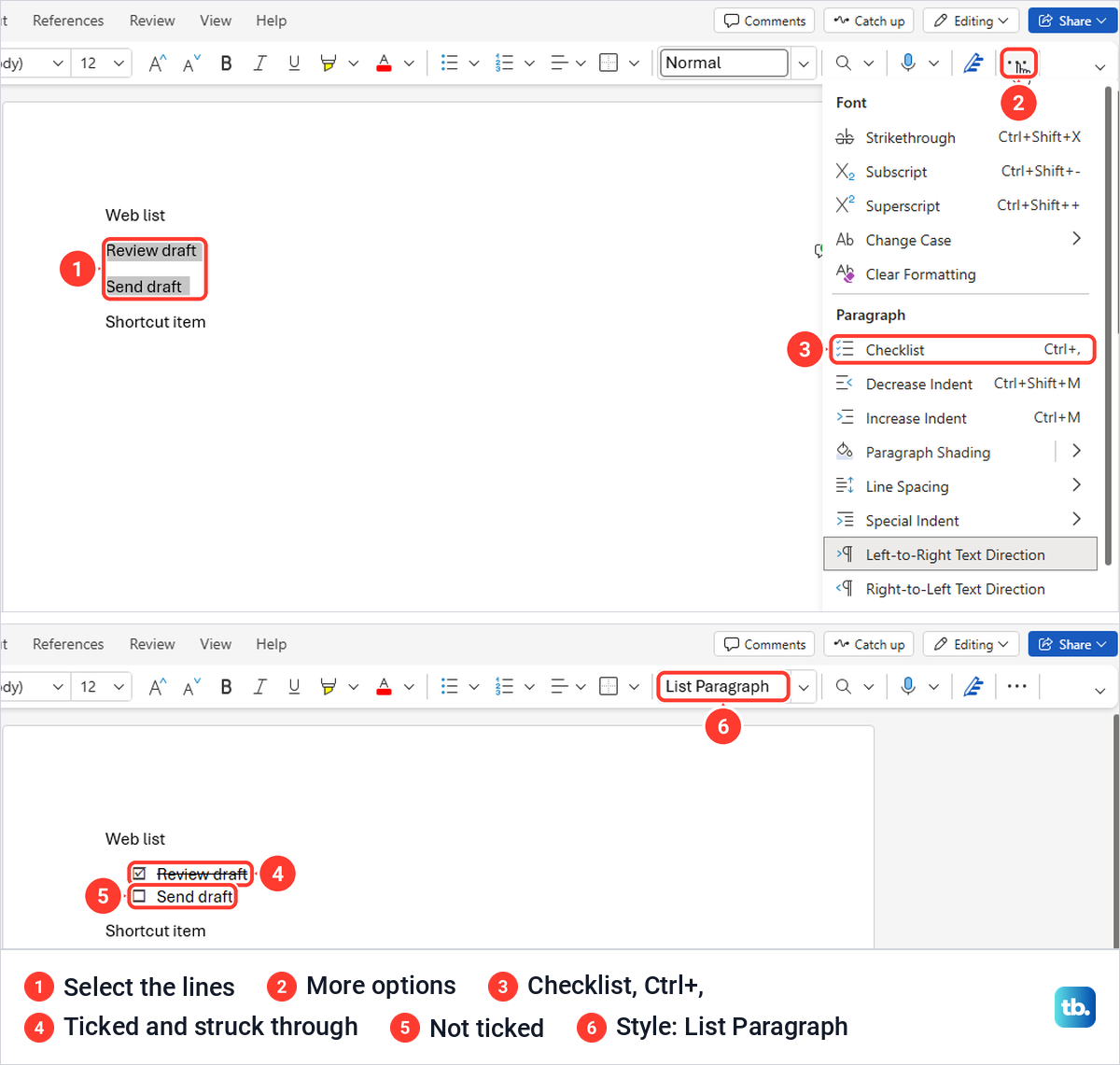
Task: Open the font size dropdown in upper toolbar
Action: 119,63
